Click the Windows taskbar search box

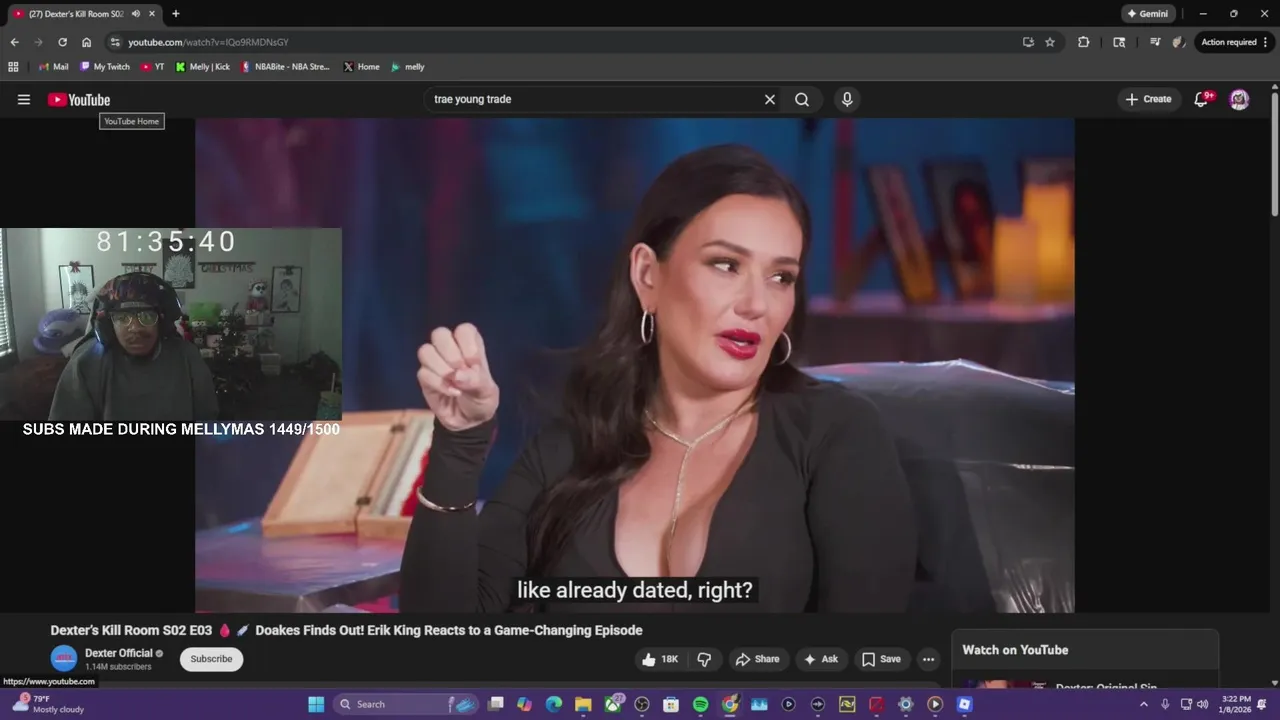pyautogui.click(x=407, y=704)
